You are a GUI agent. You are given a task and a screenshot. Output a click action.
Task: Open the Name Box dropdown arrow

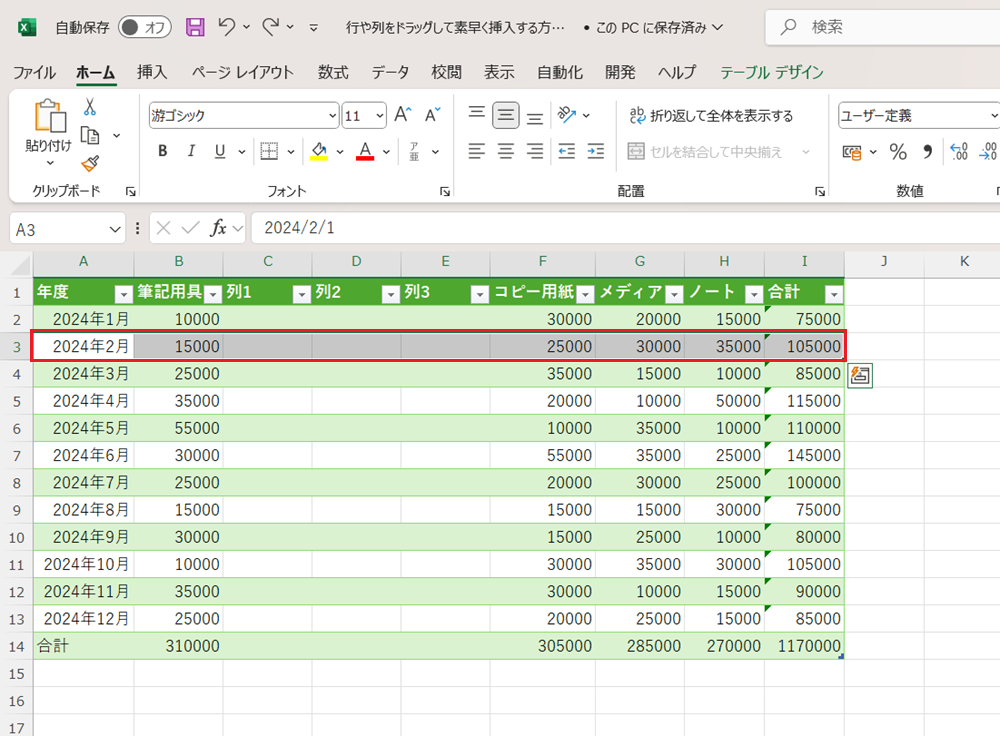115,229
